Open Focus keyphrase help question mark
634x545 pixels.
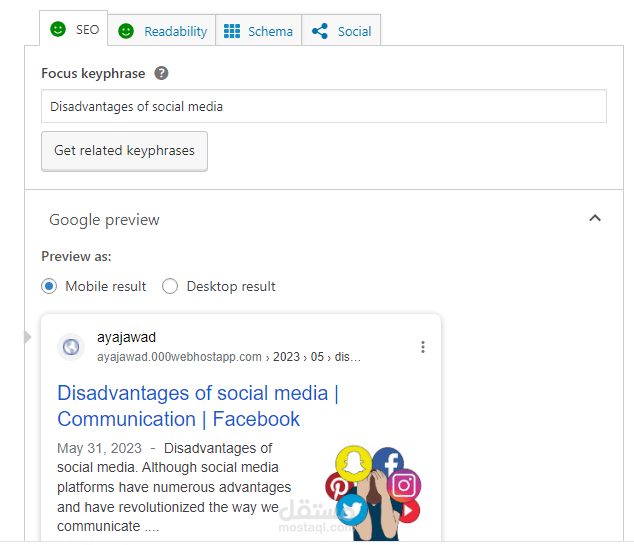pyautogui.click(x=162, y=73)
